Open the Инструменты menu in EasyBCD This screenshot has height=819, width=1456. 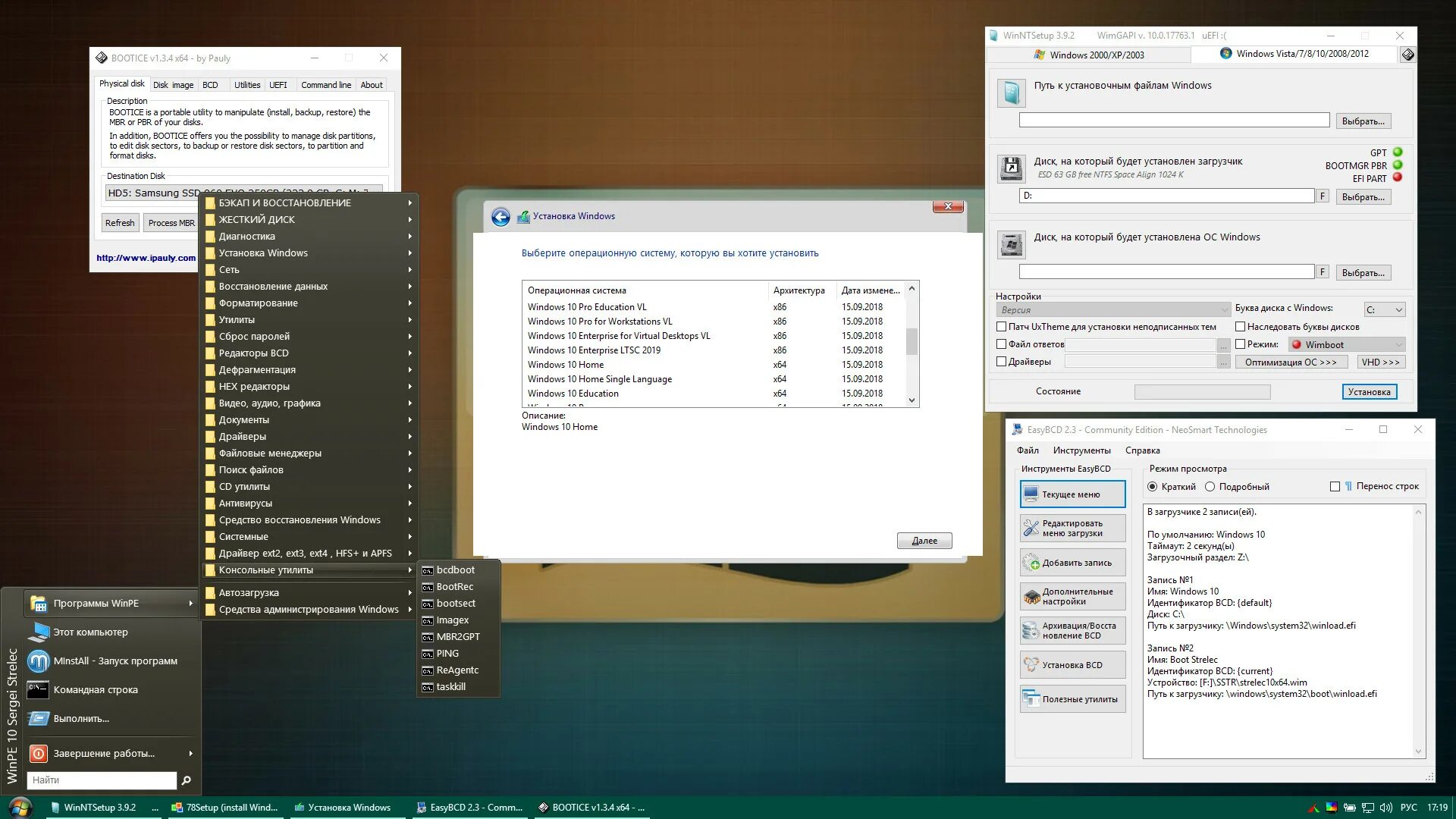pyautogui.click(x=1081, y=451)
